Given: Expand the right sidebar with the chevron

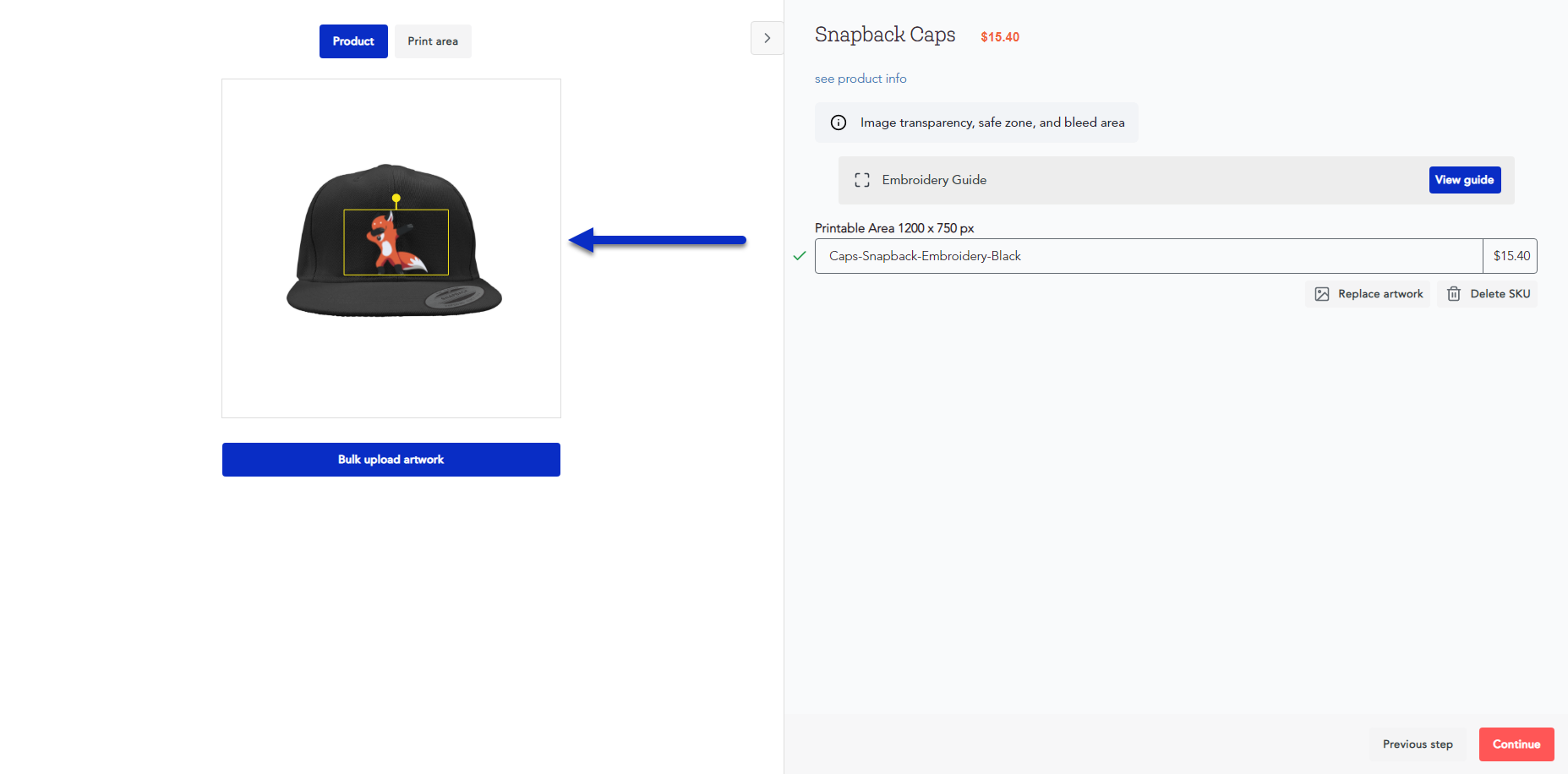Looking at the screenshot, I should tap(767, 37).
